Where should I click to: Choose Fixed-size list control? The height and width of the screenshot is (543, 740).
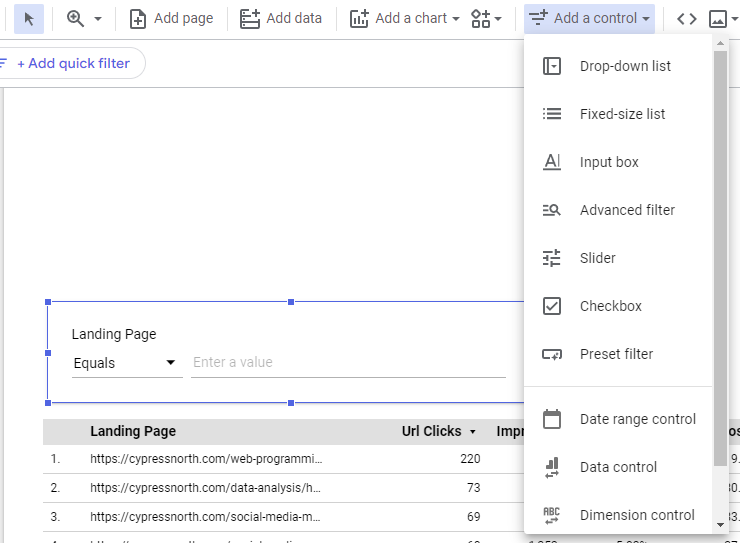pos(618,114)
